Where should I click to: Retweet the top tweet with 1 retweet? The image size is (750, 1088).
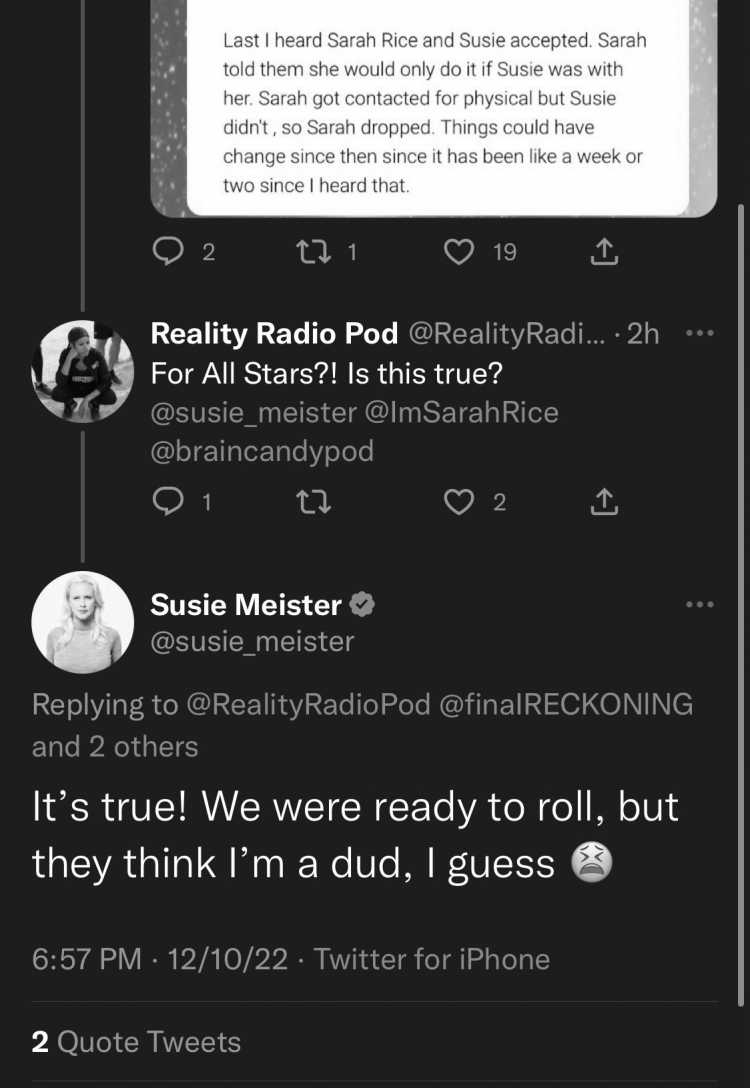pos(314,253)
